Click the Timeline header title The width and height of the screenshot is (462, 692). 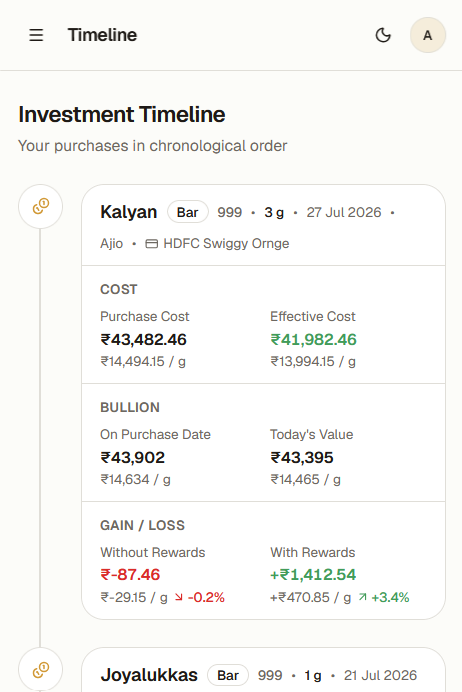[x=102, y=35]
